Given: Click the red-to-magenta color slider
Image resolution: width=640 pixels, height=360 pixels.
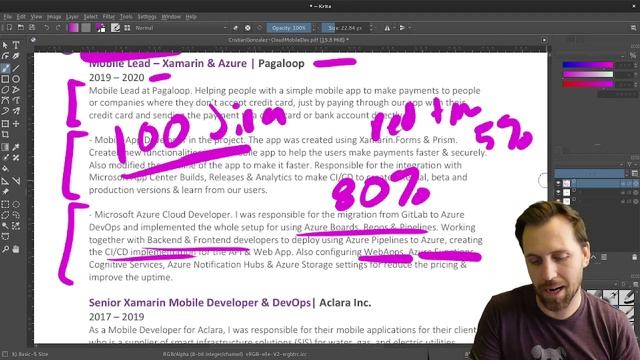Looking at the screenshot, I should tap(588, 84).
